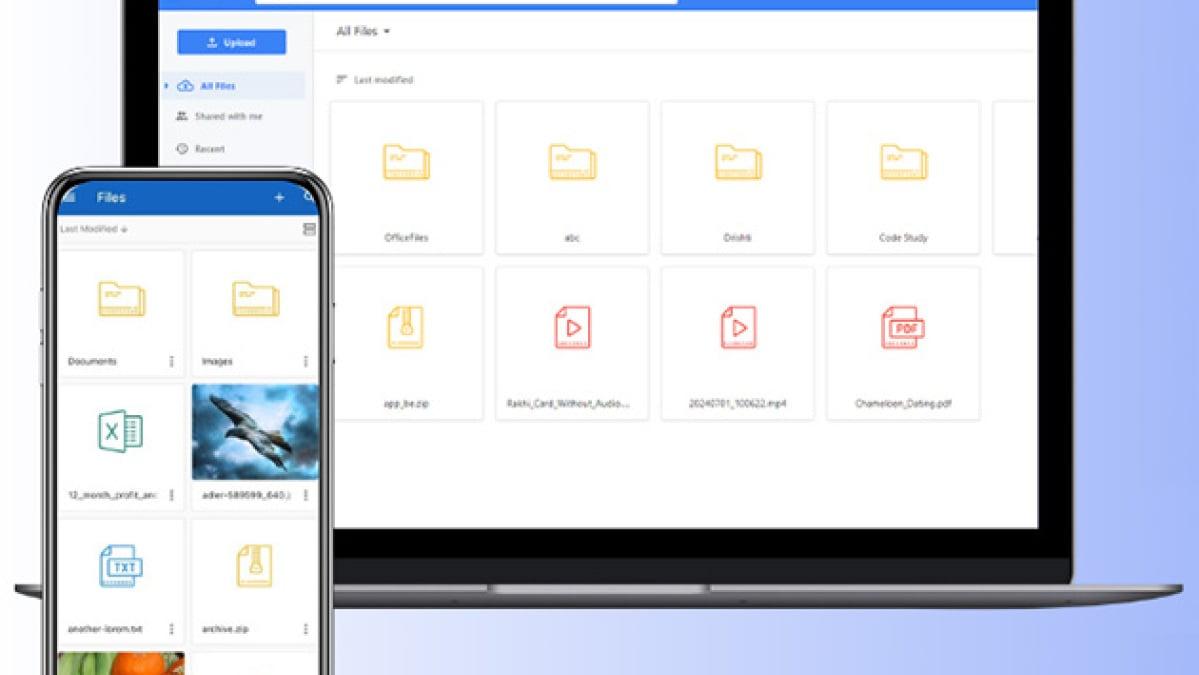Screen dimensions: 1199x675
Task: Click the All Files cloud icon
Action: pyautogui.click(x=185, y=86)
